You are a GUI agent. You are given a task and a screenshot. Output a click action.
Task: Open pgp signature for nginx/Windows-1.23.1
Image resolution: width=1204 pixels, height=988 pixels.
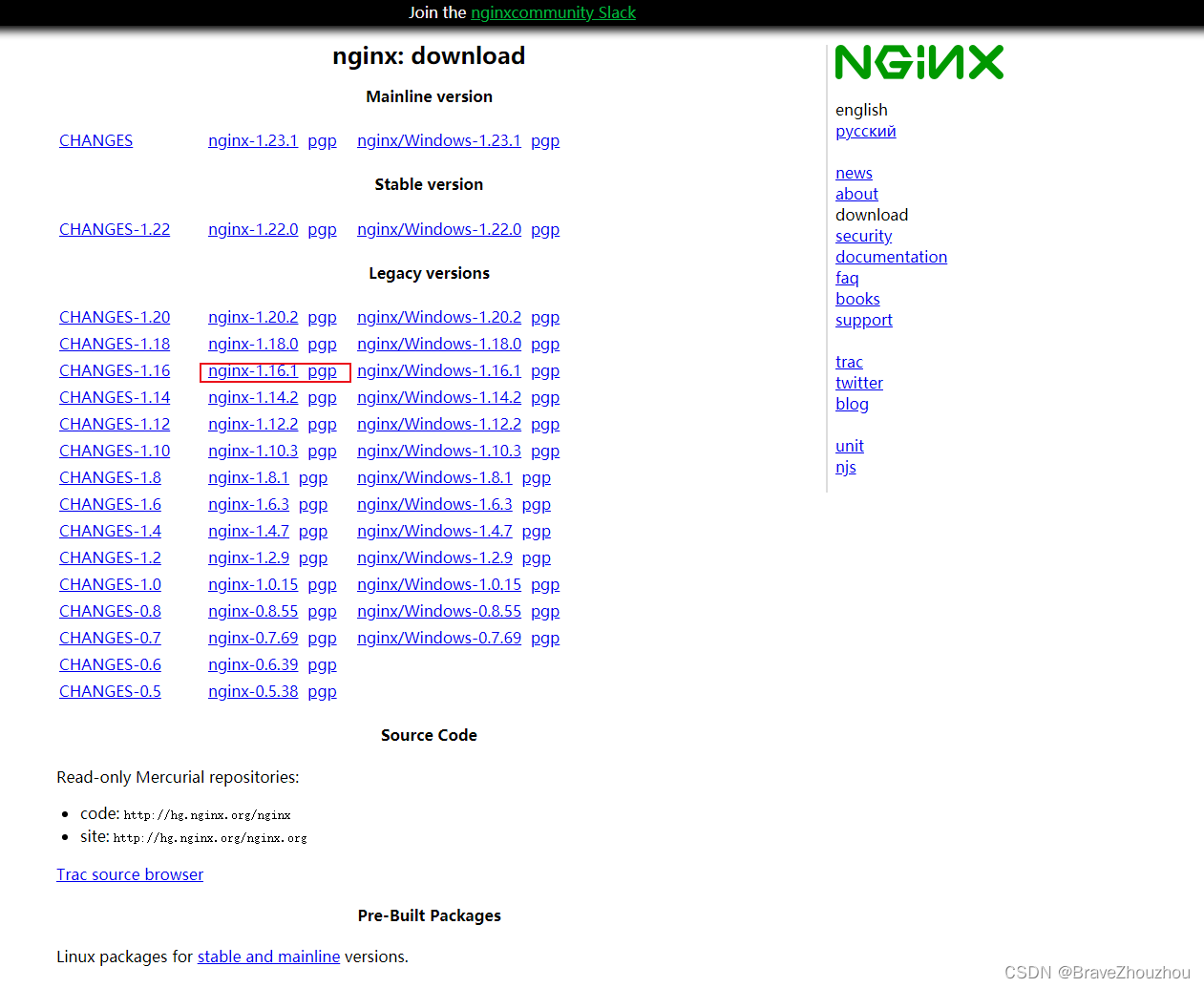(545, 140)
